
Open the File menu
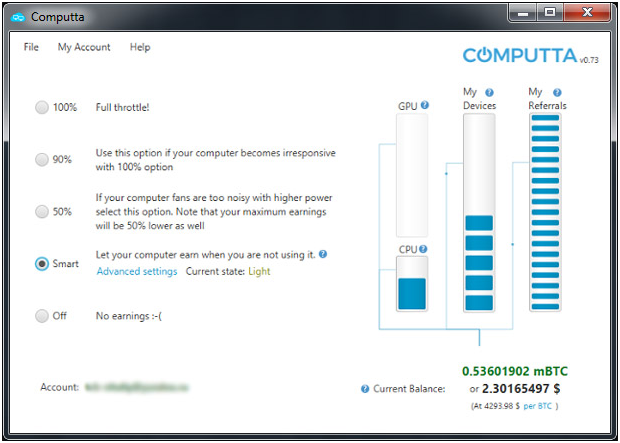[31, 47]
